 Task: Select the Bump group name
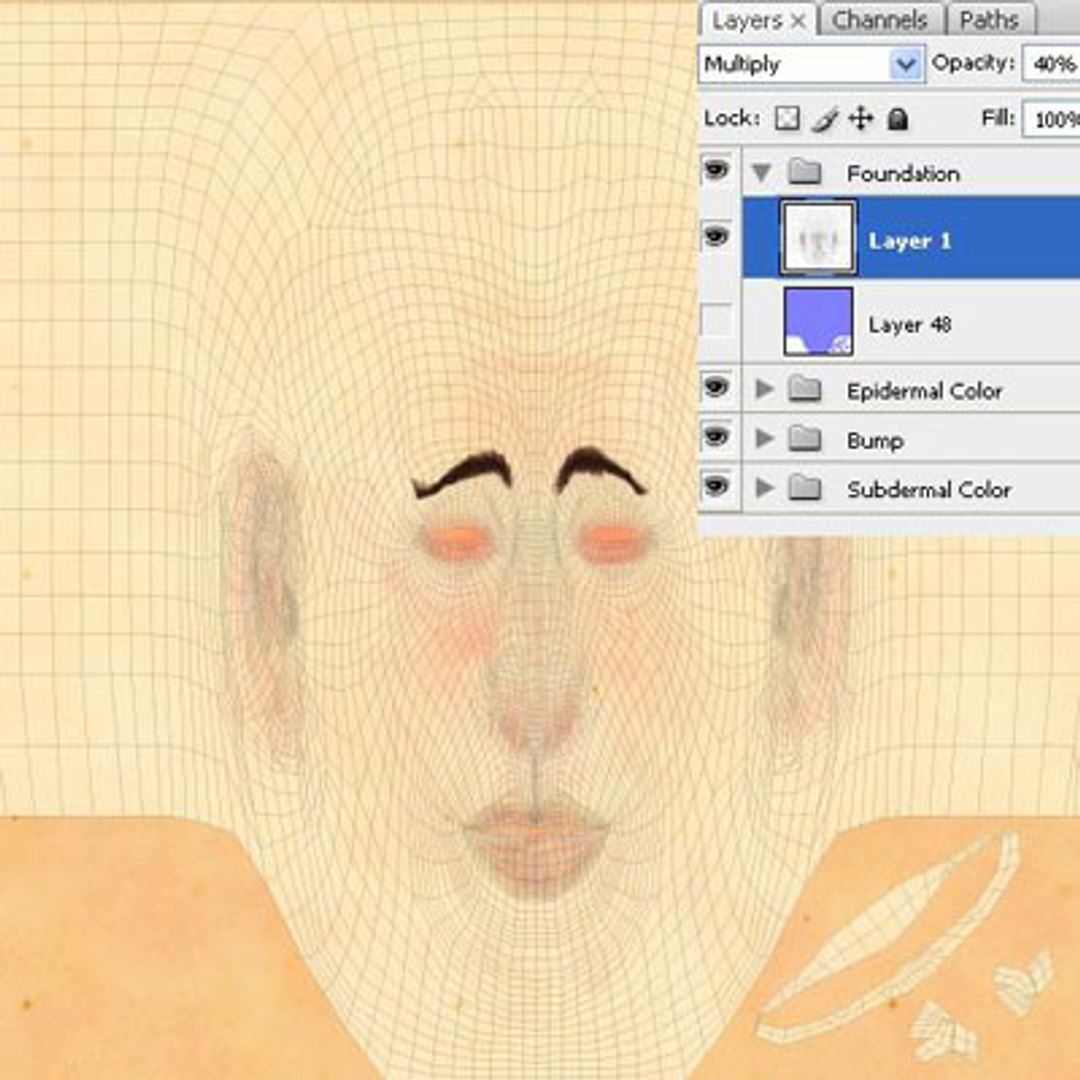(875, 441)
